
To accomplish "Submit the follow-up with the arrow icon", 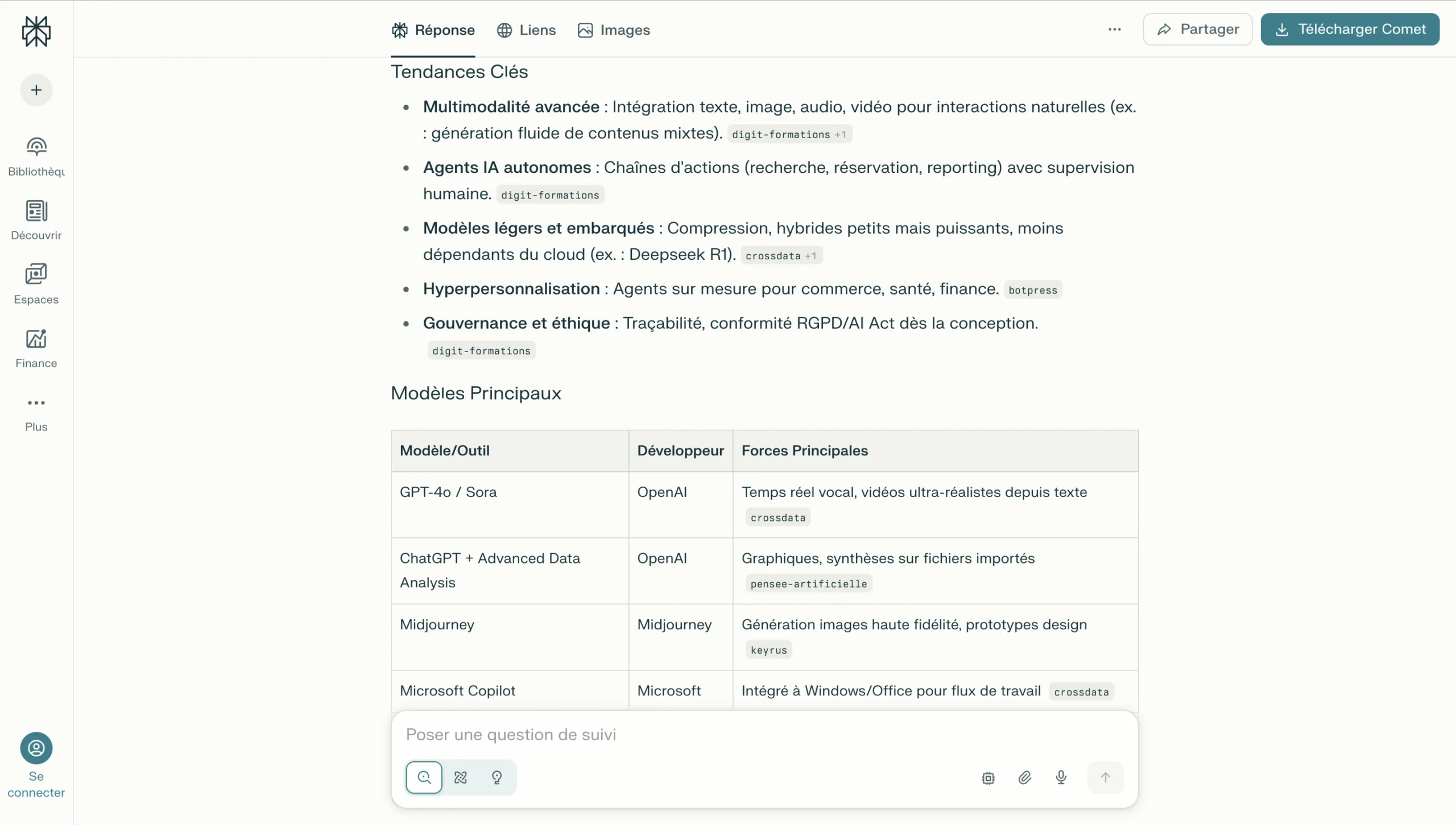I will pos(1104,777).
